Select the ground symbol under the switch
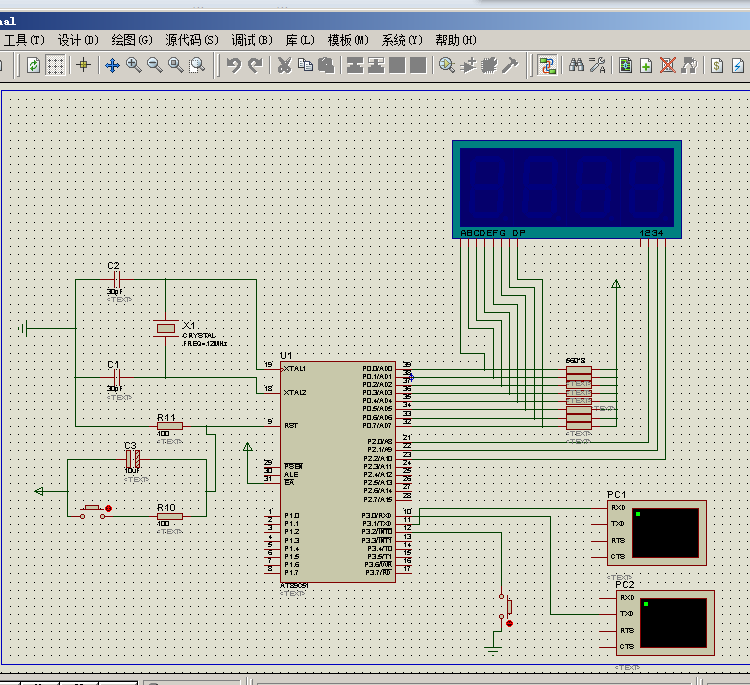The height and width of the screenshot is (685, 750). 493,650
